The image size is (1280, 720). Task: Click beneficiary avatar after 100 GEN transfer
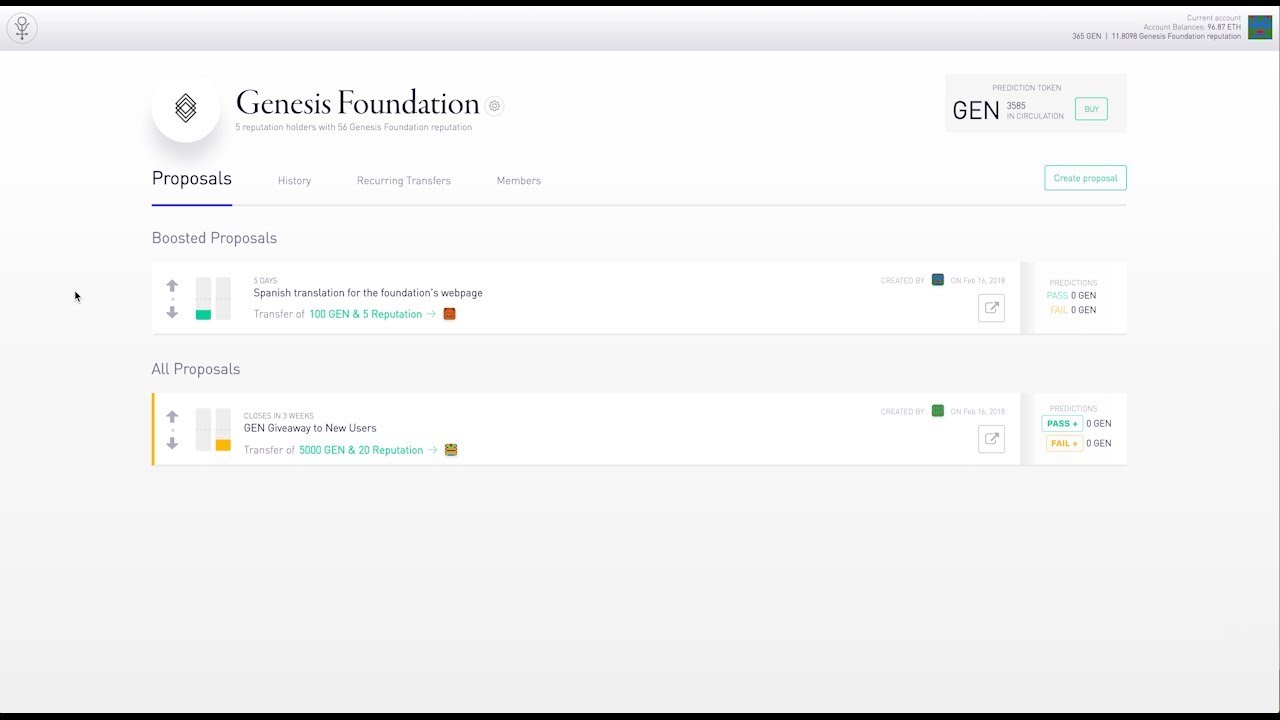tap(450, 314)
